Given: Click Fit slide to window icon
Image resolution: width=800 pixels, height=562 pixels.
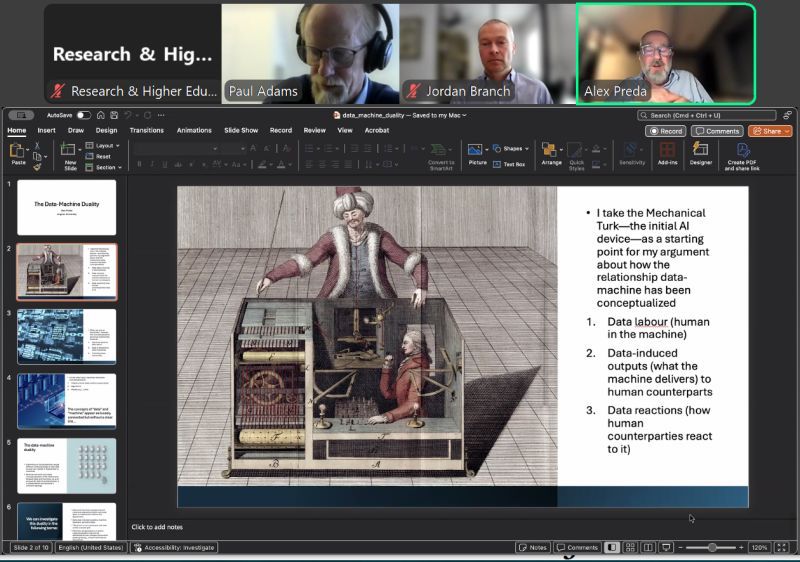Looking at the screenshot, I should [x=782, y=548].
